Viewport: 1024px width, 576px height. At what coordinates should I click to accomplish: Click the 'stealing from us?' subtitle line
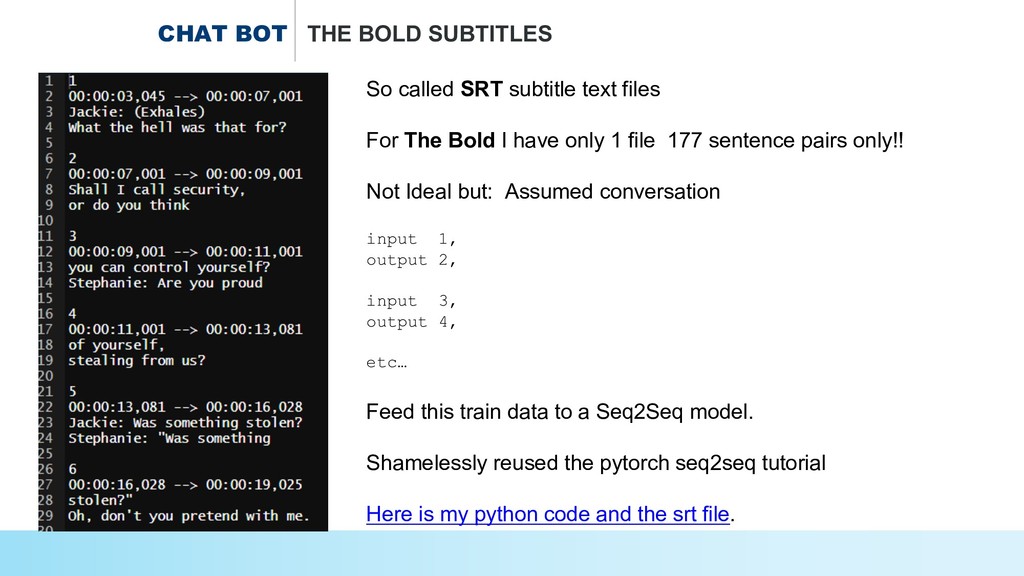click(x=136, y=360)
